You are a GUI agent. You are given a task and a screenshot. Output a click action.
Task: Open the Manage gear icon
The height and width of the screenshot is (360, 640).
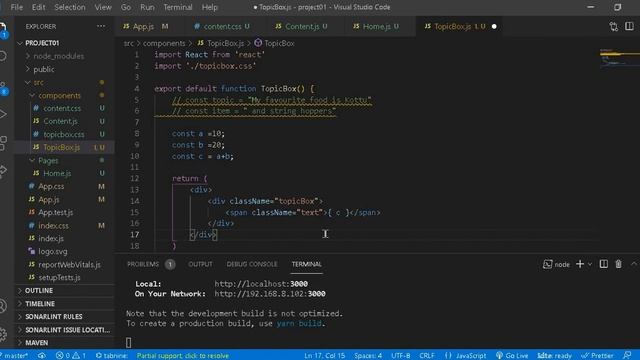(3, 334)
